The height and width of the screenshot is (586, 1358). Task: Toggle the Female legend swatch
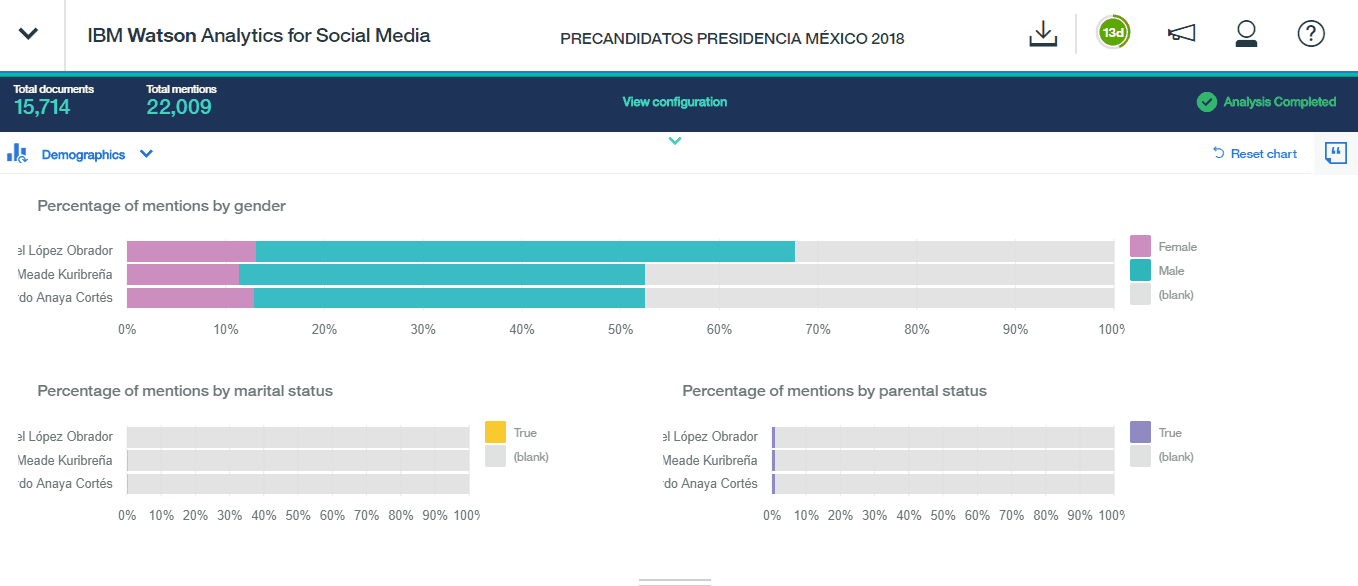coord(1140,246)
